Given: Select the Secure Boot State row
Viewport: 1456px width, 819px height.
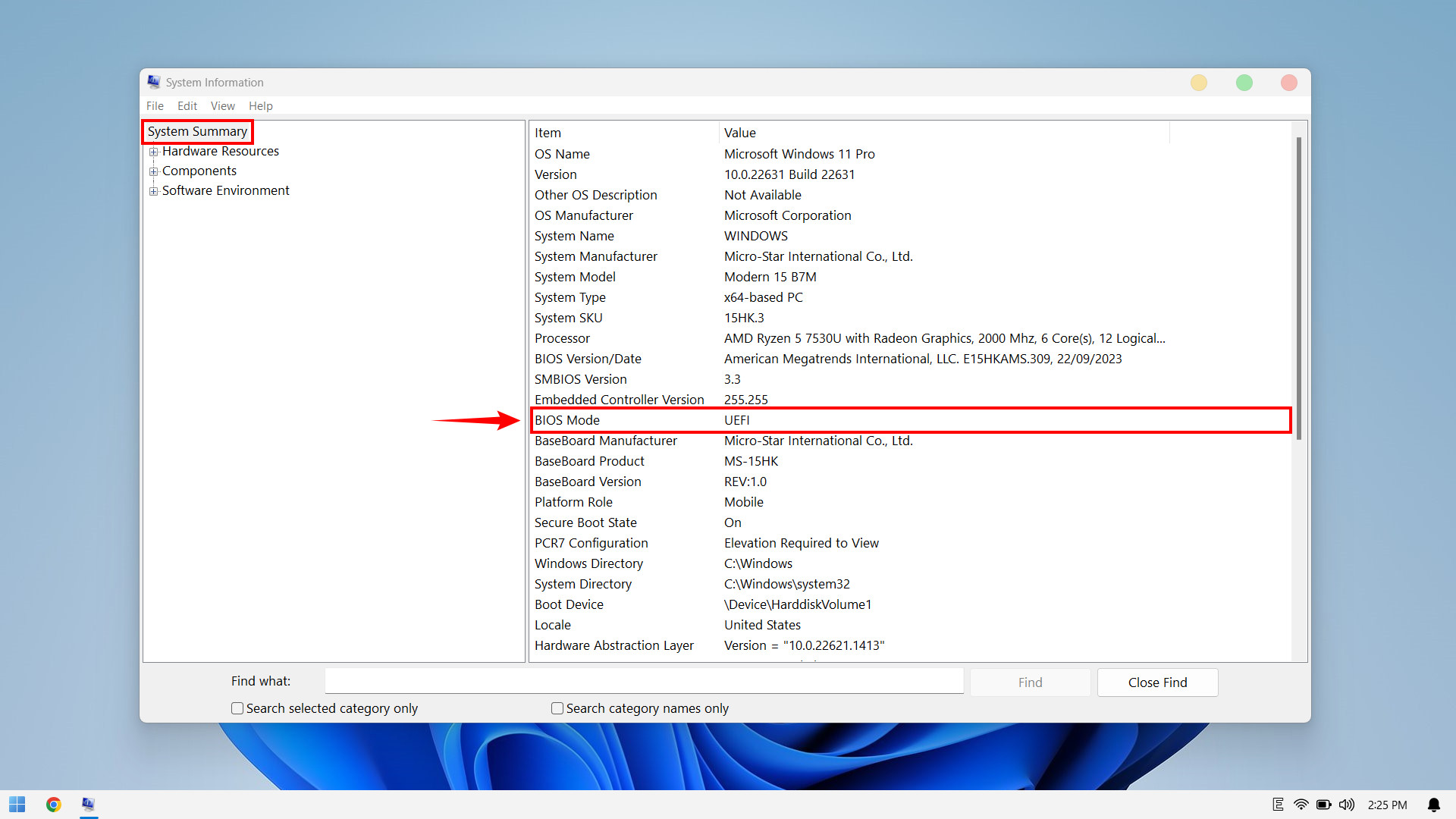Looking at the screenshot, I should [x=910, y=522].
